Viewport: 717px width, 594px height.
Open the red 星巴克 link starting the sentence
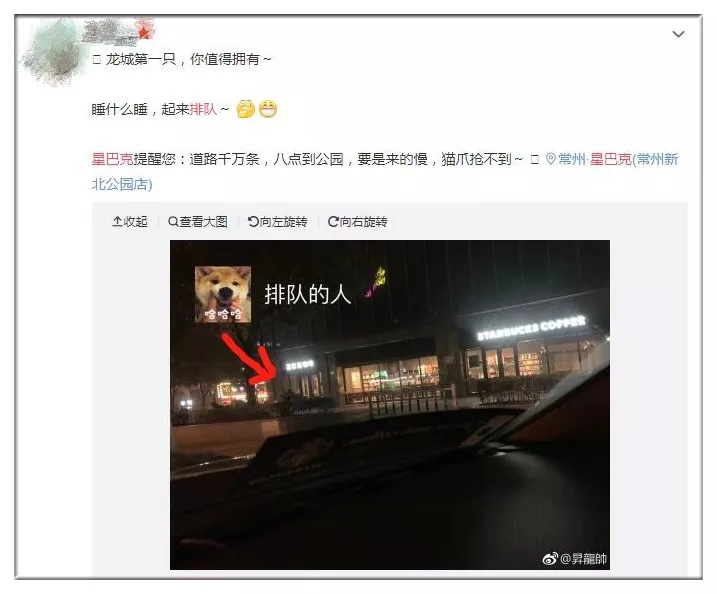112,159
